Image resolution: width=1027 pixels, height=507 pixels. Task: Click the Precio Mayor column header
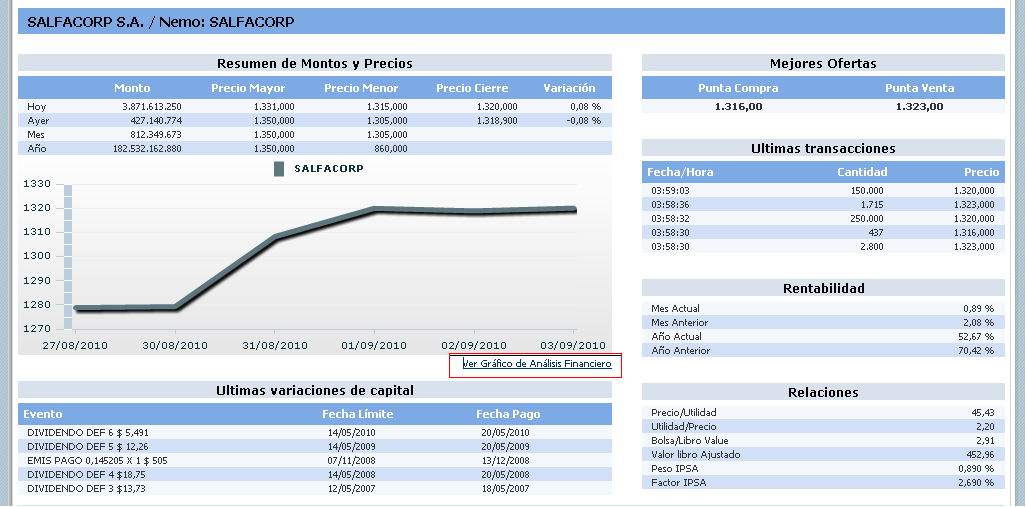coord(248,88)
